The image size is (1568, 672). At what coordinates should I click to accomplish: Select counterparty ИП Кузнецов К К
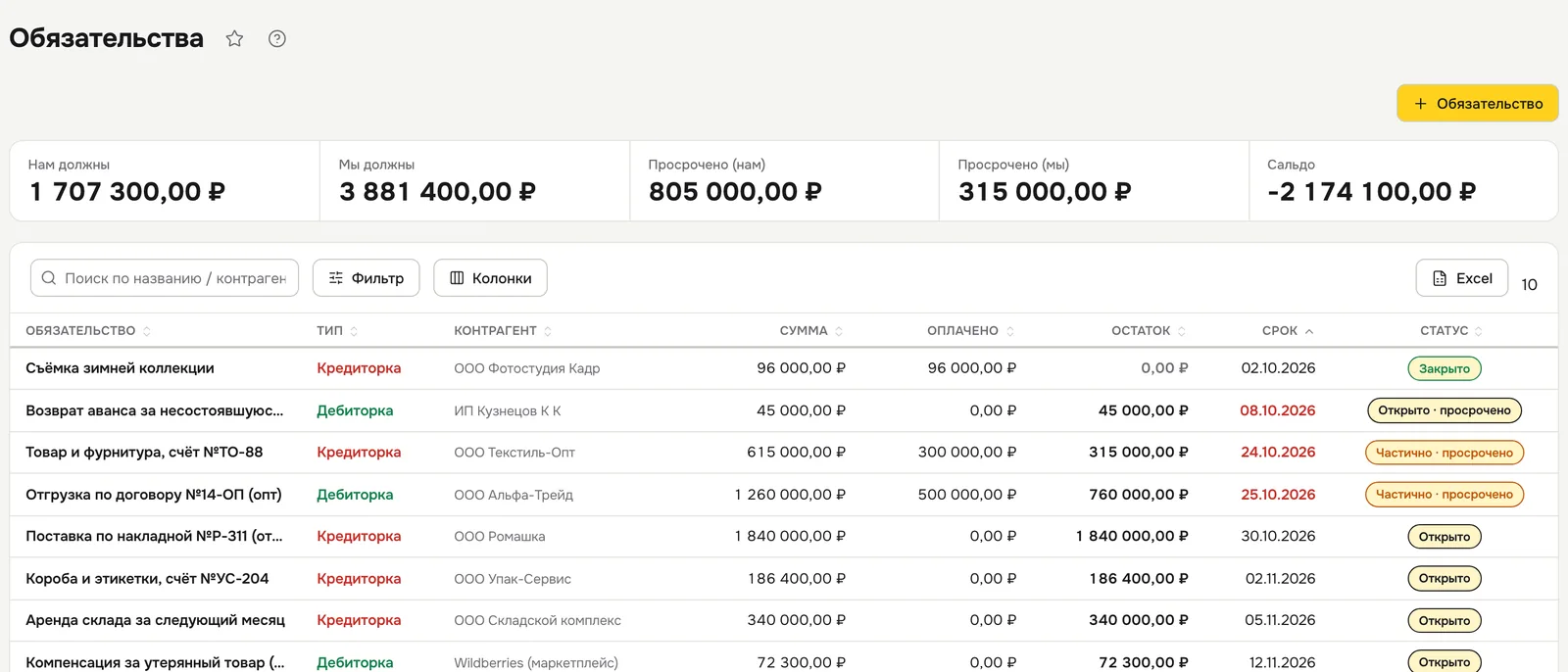coord(508,411)
